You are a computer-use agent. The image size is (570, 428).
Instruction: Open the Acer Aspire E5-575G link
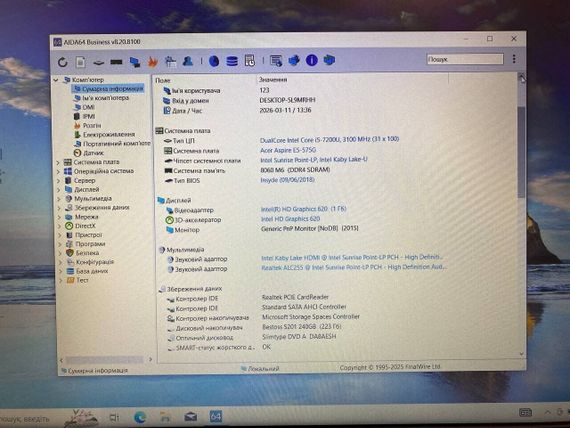point(288,150)
